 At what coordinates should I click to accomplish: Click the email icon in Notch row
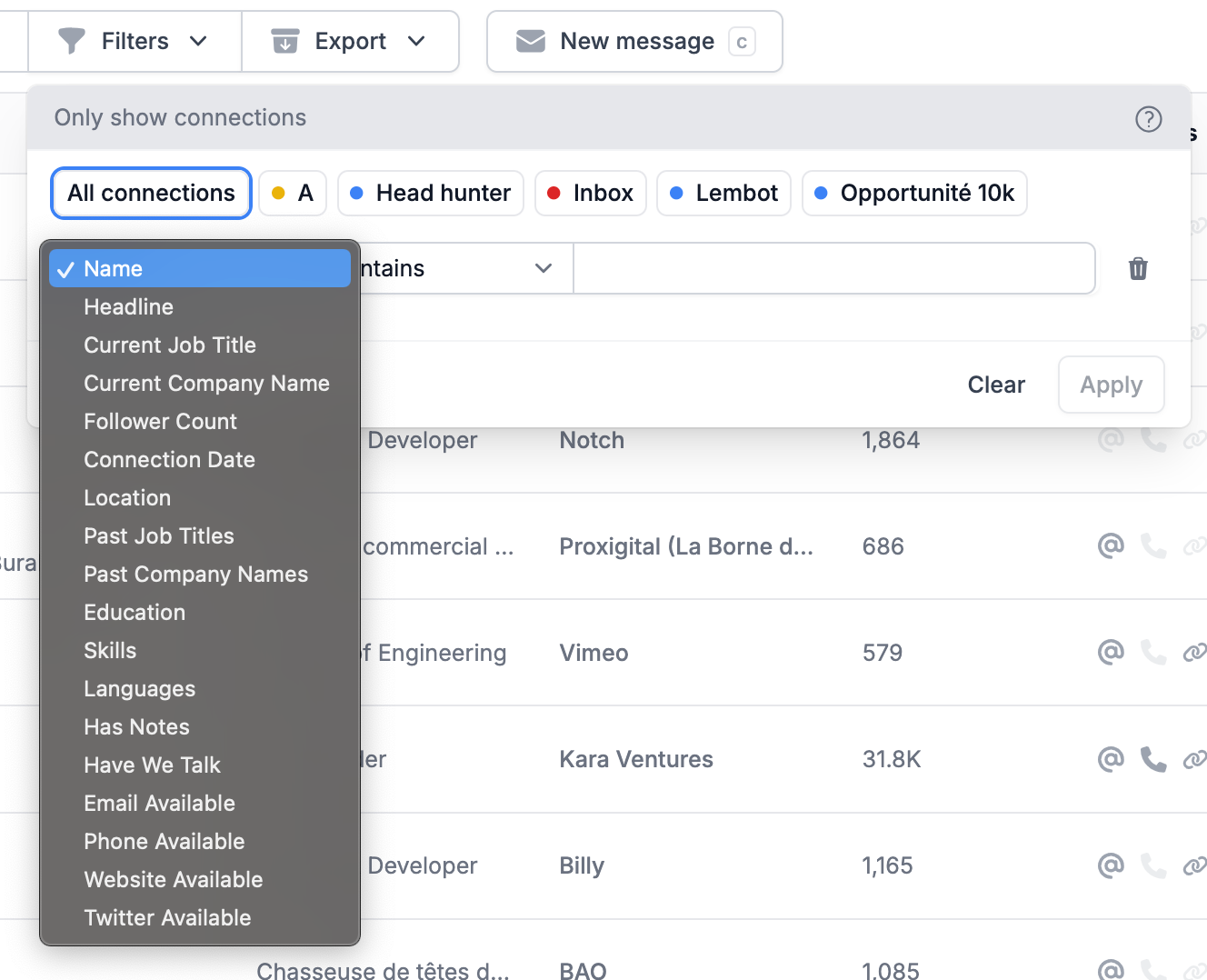pyautogui.click(x=1111, y=440)
